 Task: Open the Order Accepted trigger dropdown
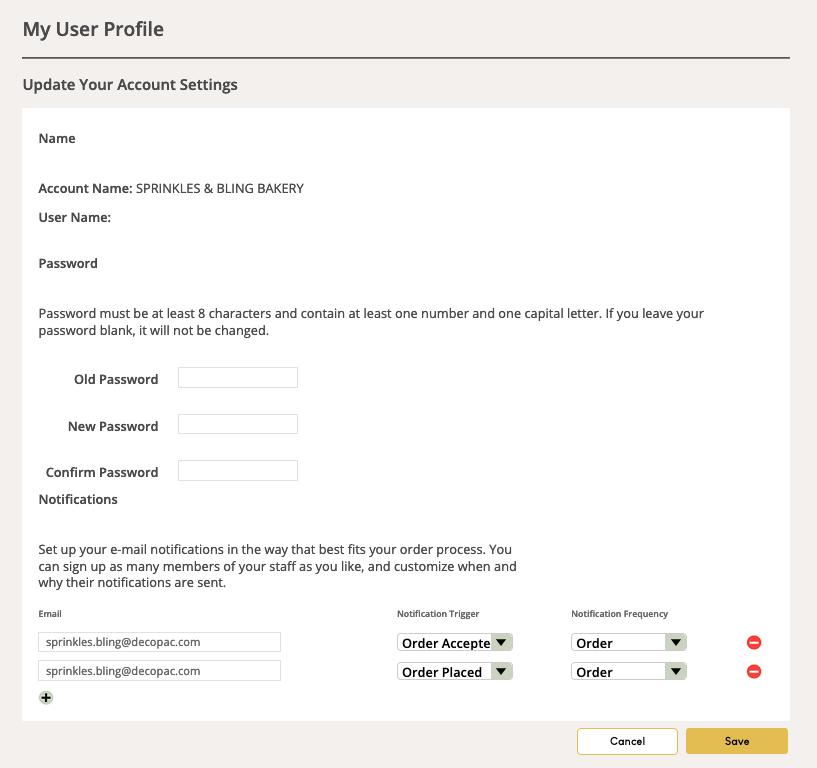click(x=454, y=642)
